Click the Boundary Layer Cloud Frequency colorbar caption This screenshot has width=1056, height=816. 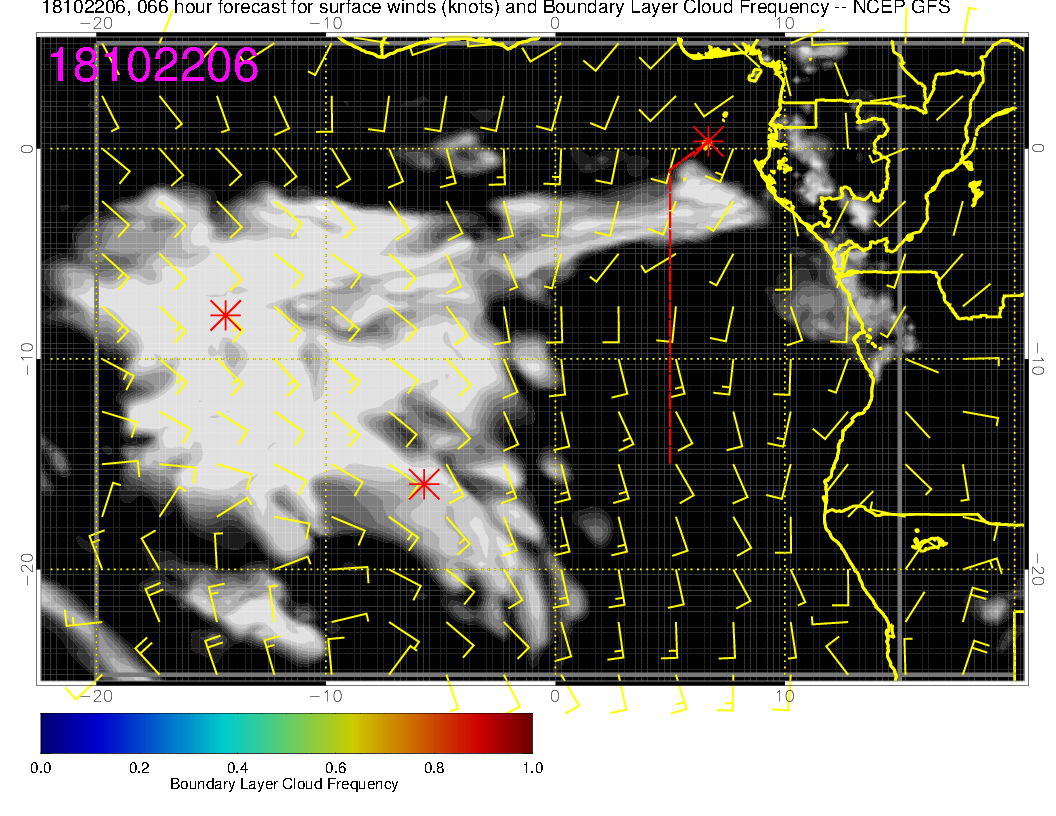pyautogui.click(x=284, y=784)
